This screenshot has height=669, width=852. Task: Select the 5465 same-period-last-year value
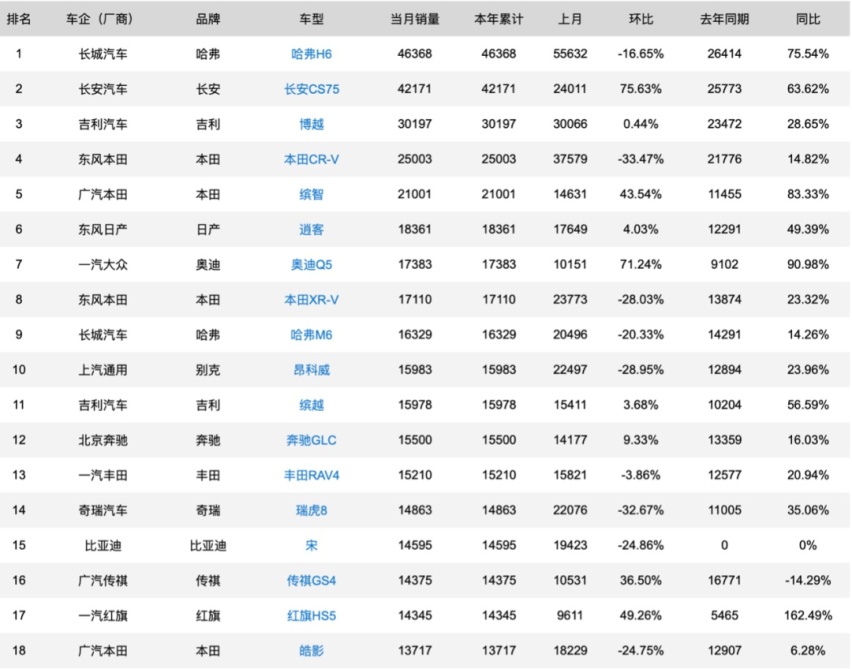tap(724, 616)
